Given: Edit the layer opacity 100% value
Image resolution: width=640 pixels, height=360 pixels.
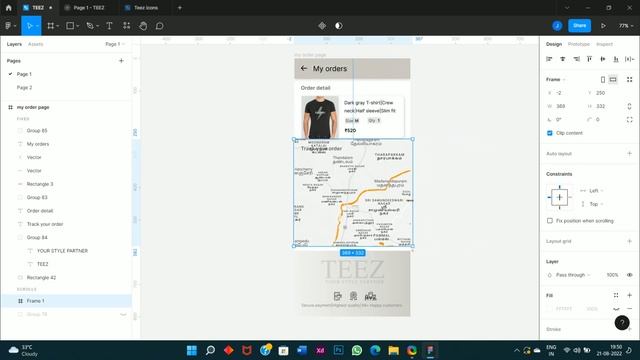Looking at the screenshot, I should click(x=612, y=275).
